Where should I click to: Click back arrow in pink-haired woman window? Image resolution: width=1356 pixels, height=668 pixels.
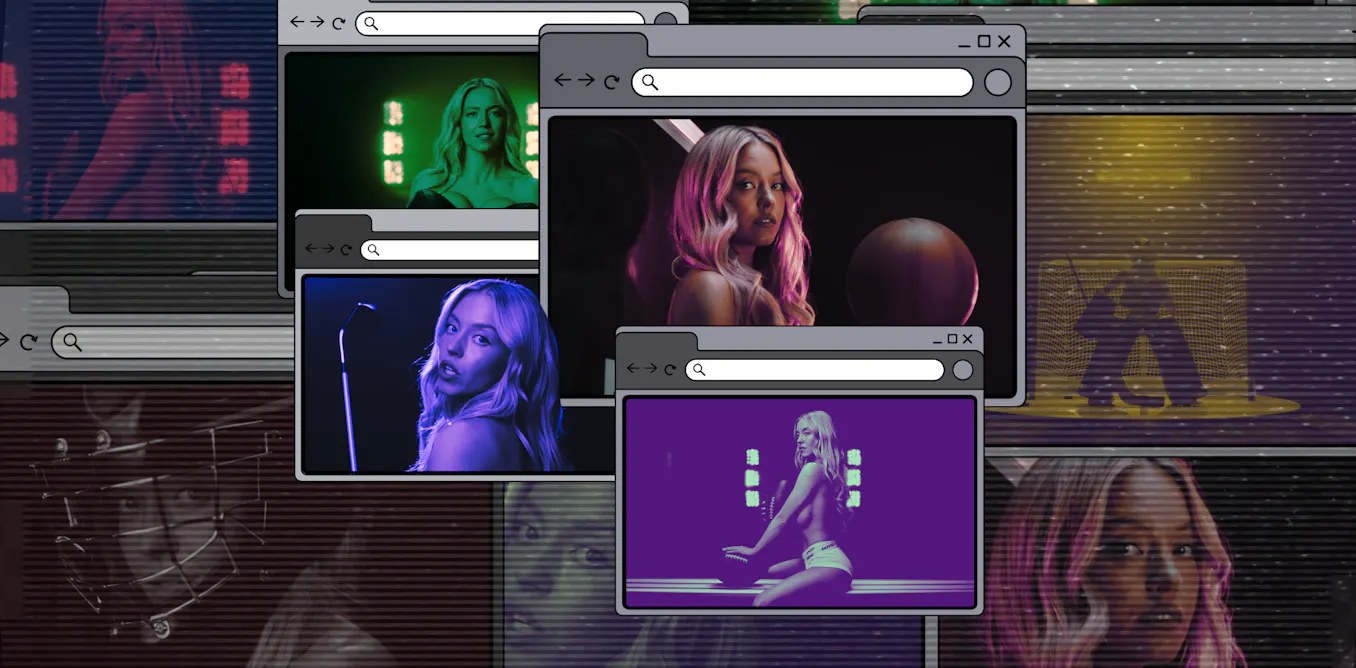563,81
